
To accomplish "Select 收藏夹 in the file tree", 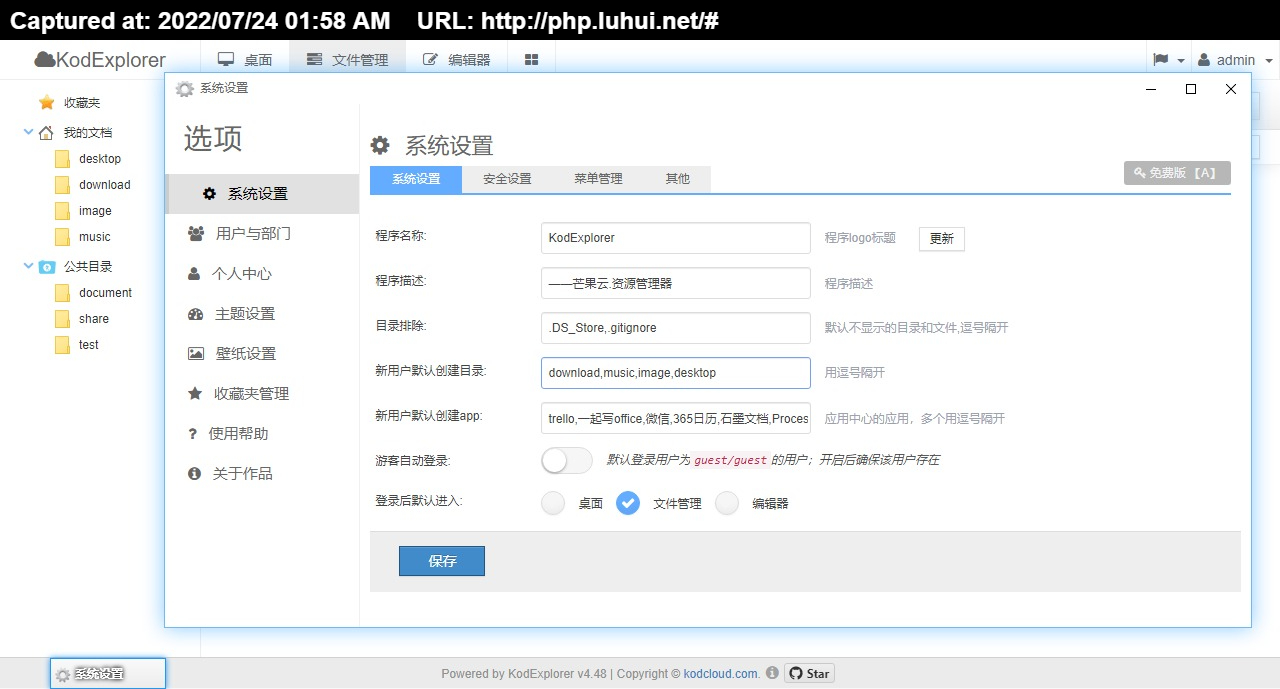I will click(82, 102).
